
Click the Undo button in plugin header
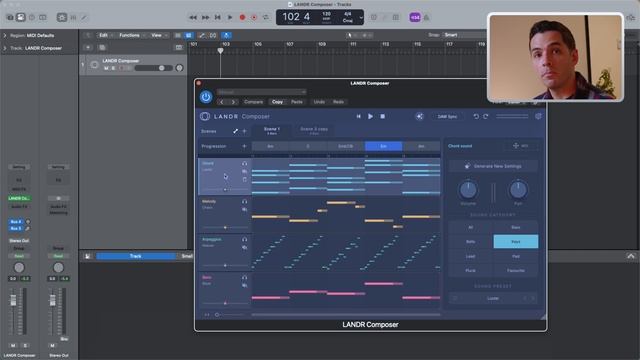[x=319, y=102]
